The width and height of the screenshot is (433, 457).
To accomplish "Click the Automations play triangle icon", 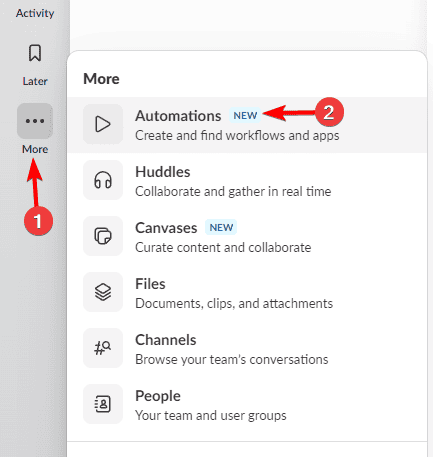I will pos(103,124).
